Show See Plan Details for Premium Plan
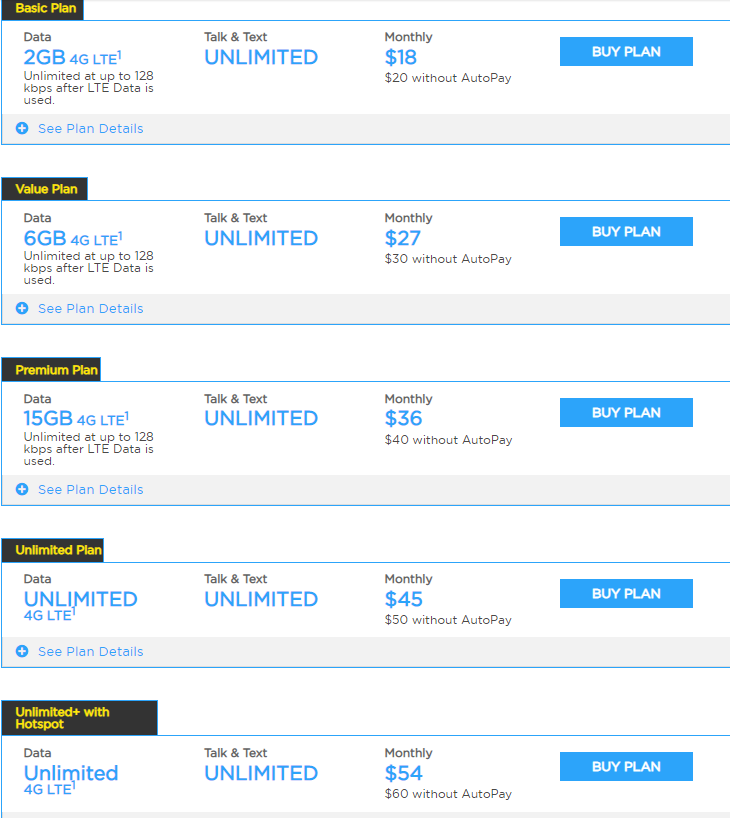 click(90, 490)
